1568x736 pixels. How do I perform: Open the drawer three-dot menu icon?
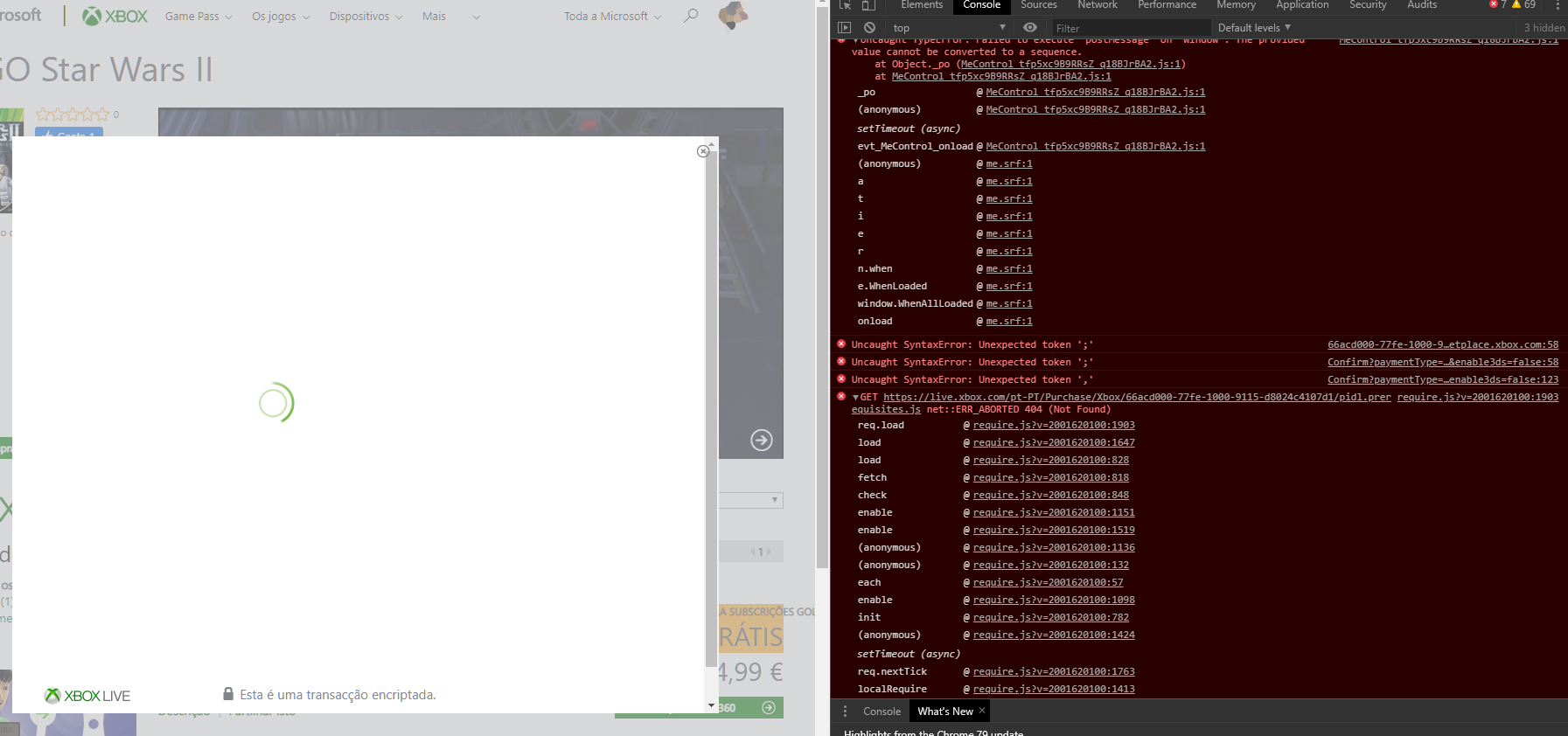click(845, 712)
